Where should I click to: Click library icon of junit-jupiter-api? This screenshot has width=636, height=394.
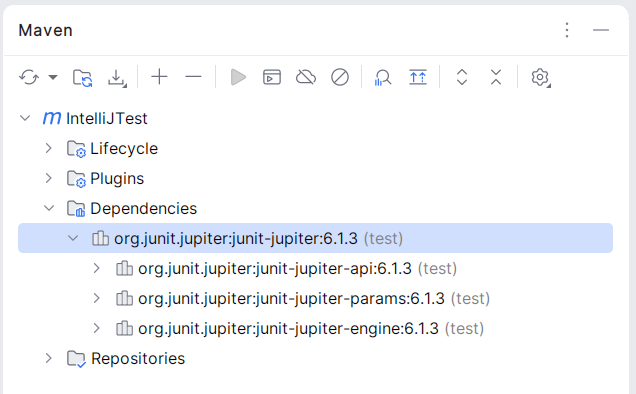click(x=124, y=269)
